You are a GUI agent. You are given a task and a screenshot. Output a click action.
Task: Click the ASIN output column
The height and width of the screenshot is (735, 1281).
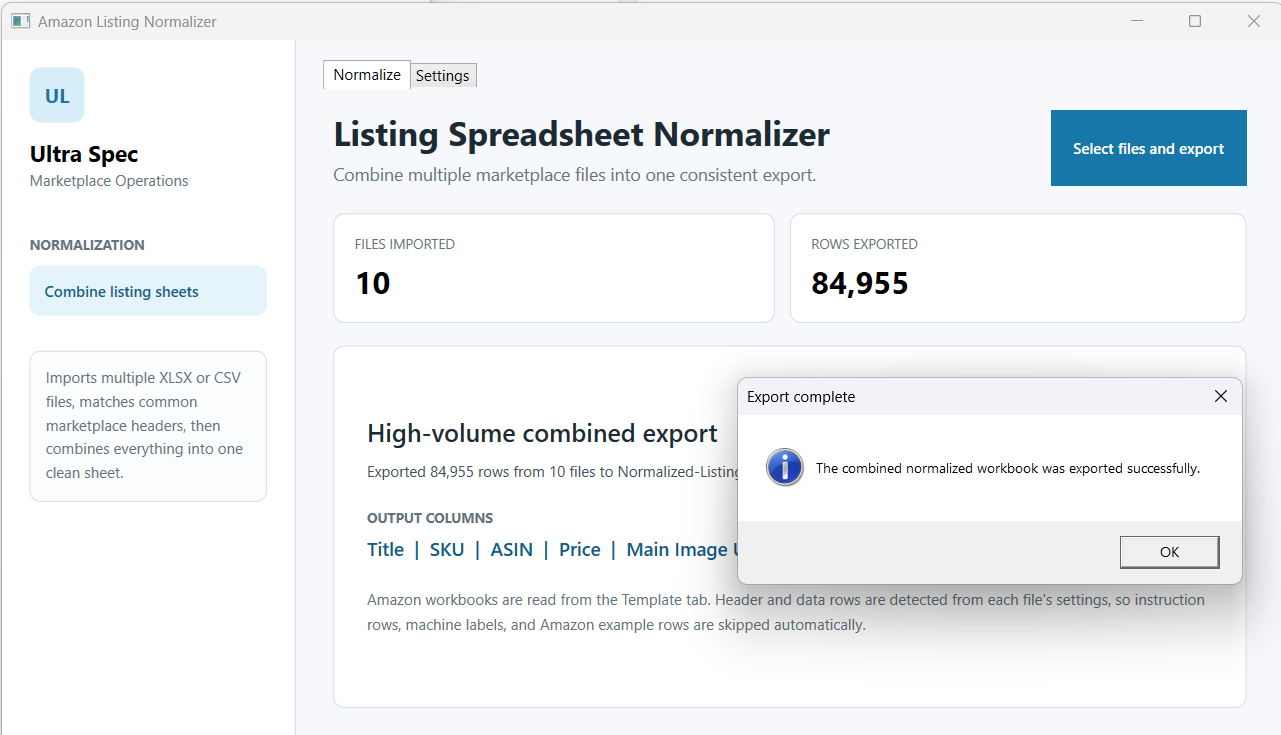[x=512, y=550]
